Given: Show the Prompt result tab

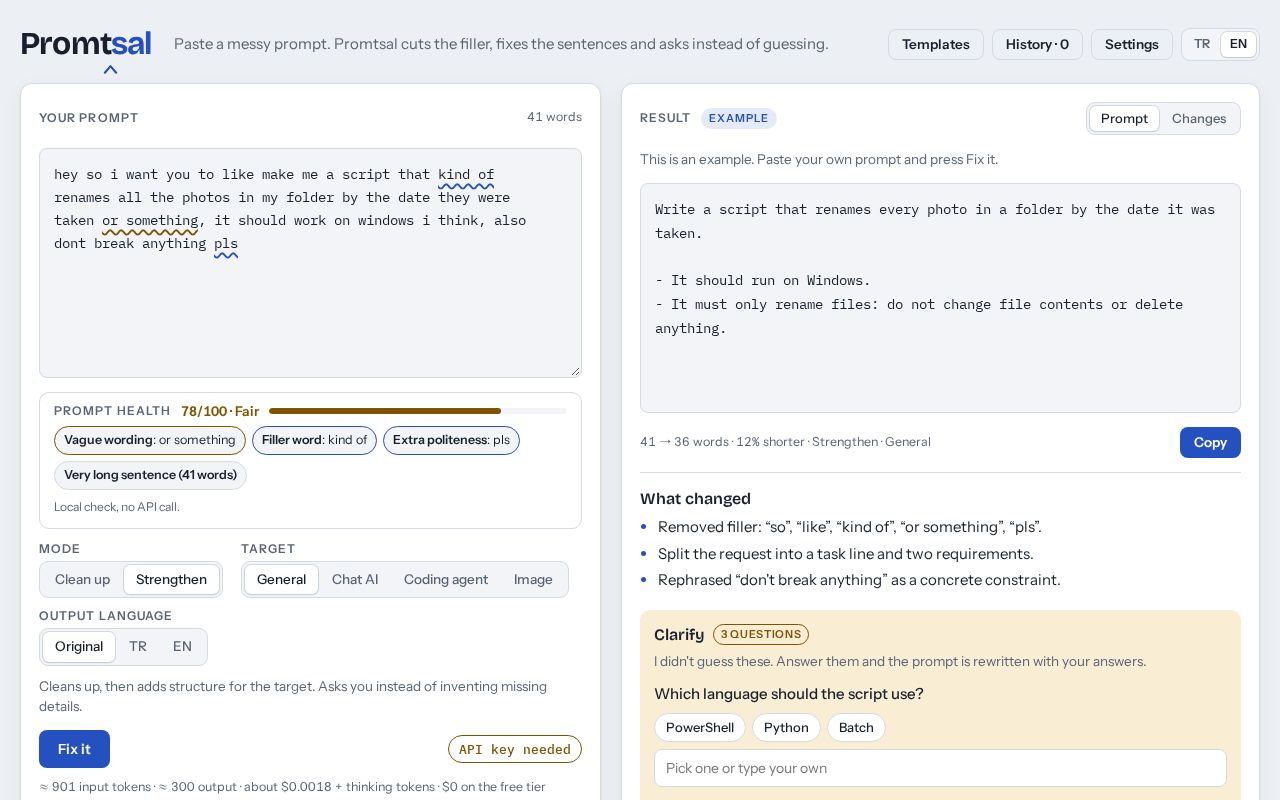Looking at the screenshot, I should pos(1124,118).
